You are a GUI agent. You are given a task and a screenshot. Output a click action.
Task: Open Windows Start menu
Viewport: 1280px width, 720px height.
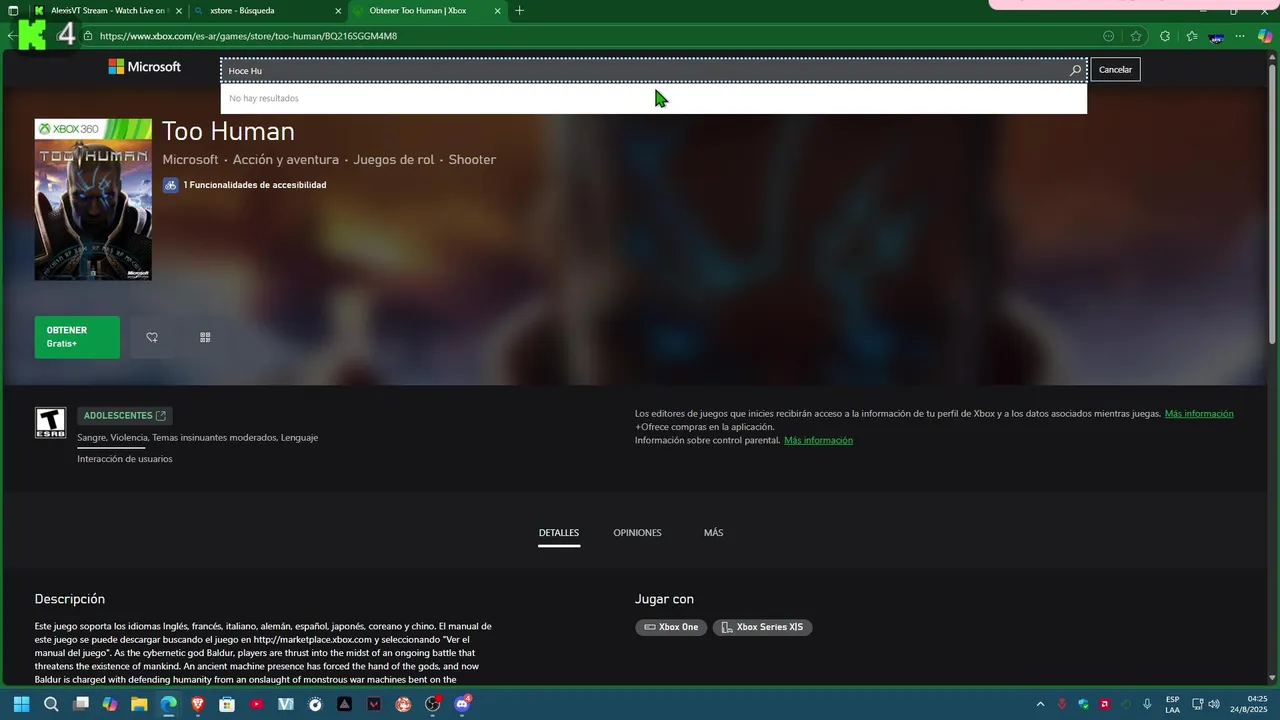[21, 704]
